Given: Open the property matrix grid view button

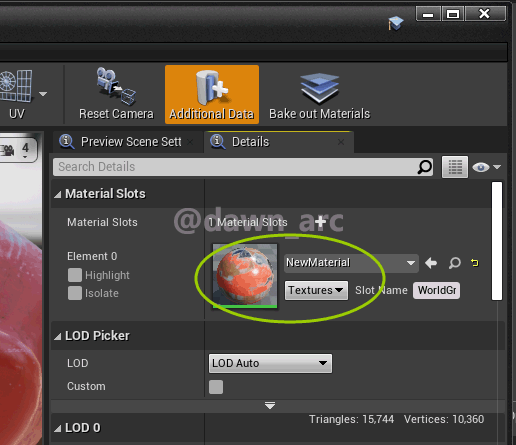Looking at the screenshot, I should 455,167.
